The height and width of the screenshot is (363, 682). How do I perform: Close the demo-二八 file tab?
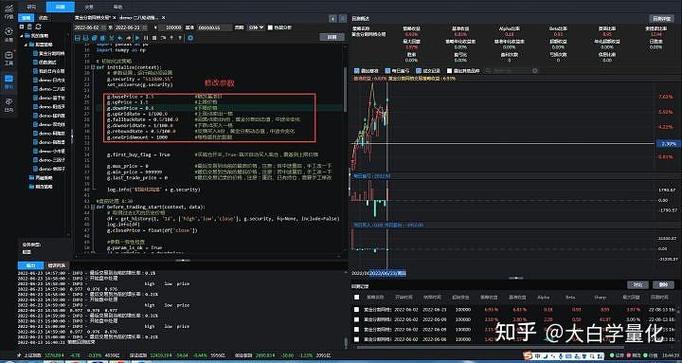(x=164, y=18)
